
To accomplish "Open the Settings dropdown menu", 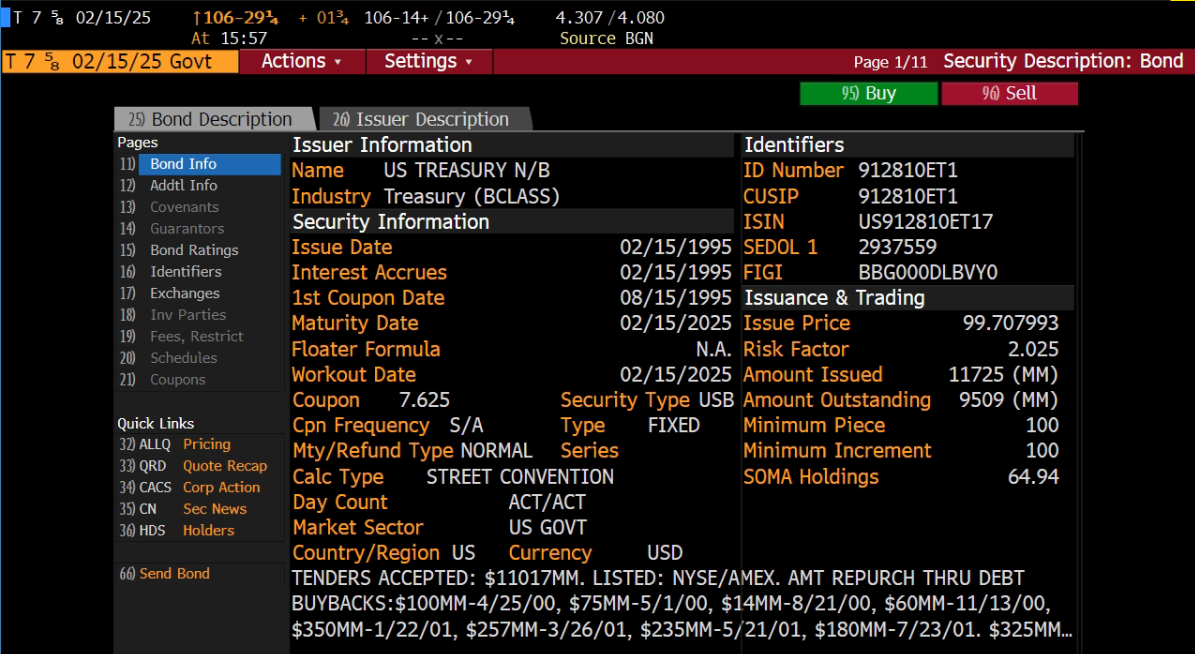I will (x=428, y=62).
